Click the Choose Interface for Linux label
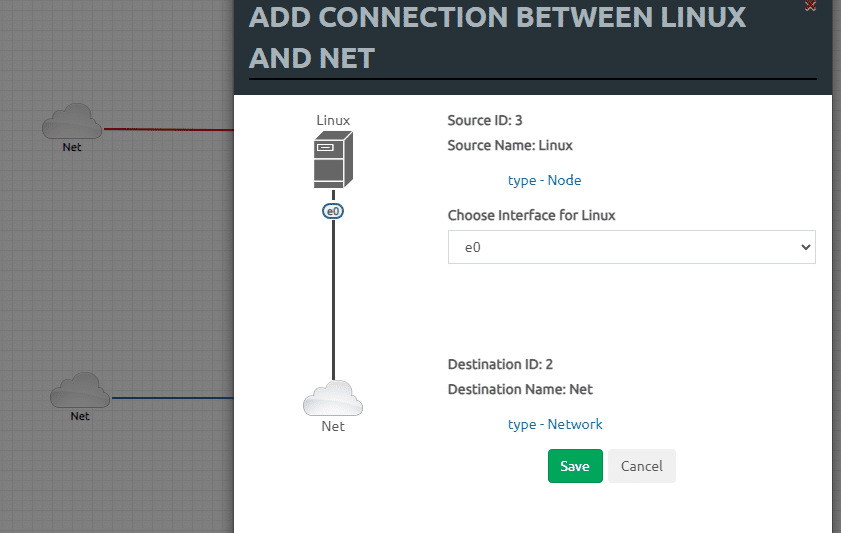 click(531, 215)
